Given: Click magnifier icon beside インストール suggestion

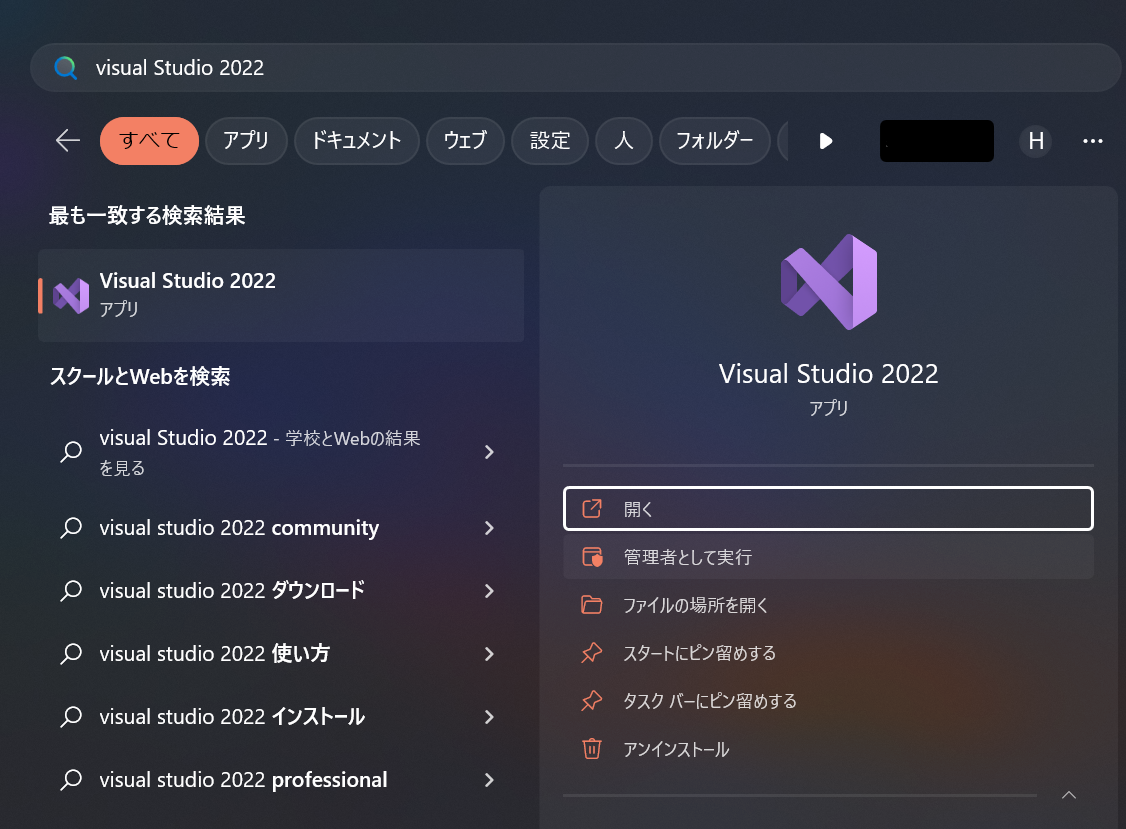Looking at the screenshot, I should (71, 717).
